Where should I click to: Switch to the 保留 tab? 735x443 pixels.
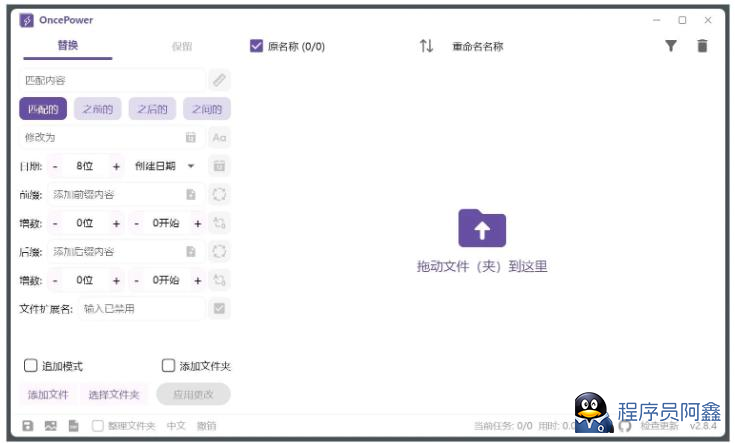(182, 46)
